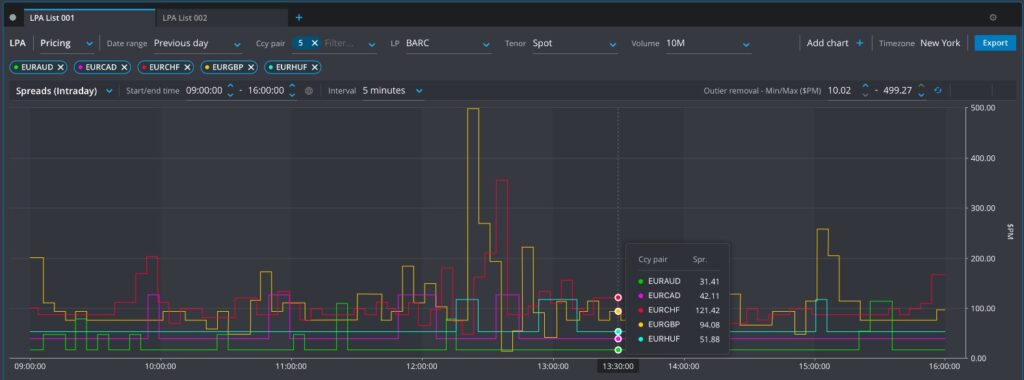Open Spreads (Intraday) chart type dropdown
The height and width of the screenshot is (380, 1024).
65,91
